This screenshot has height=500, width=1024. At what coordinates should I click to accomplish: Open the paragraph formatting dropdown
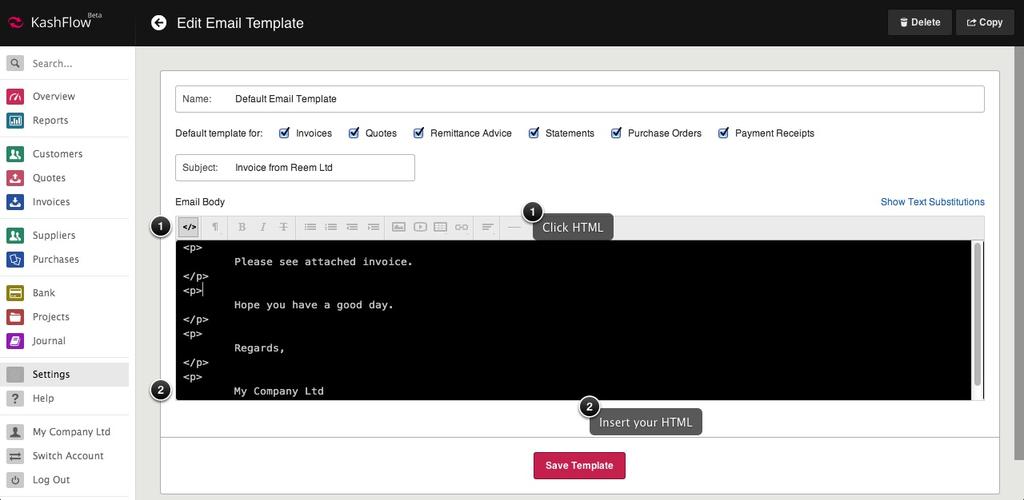pyautogui.click(x=215, y=227)
